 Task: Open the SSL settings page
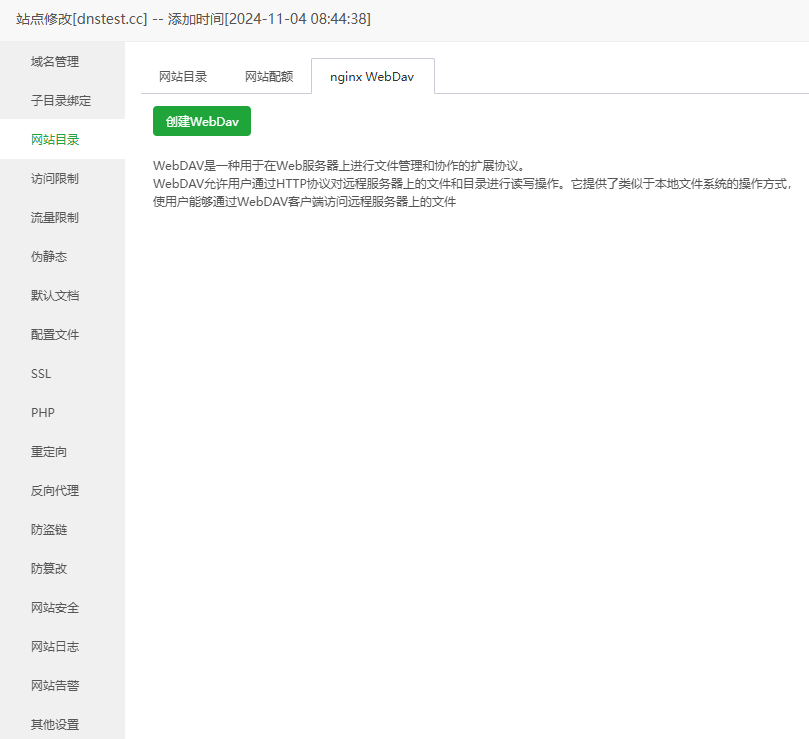pos(40,373)
